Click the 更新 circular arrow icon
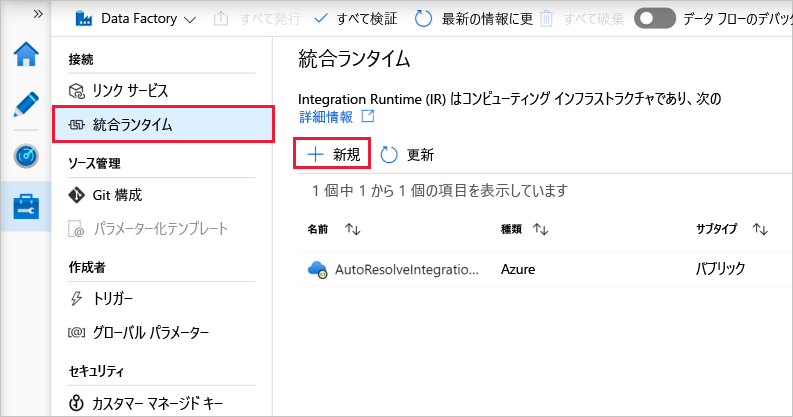This screenshot has width=793, height=417. coord(389,155)
